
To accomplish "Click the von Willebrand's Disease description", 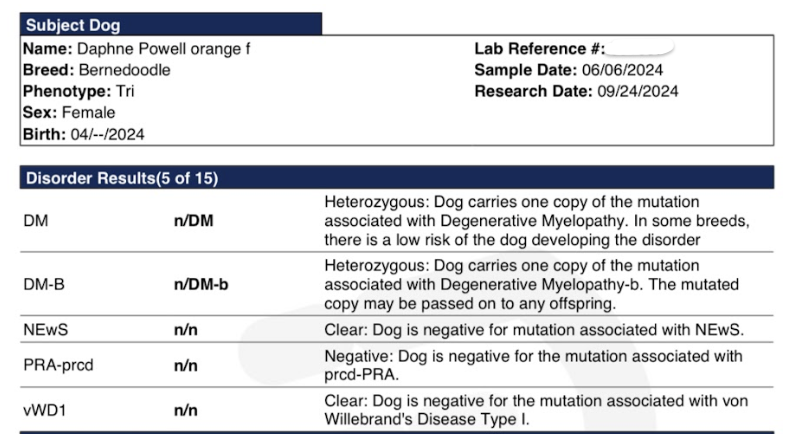I will [536, 410].
